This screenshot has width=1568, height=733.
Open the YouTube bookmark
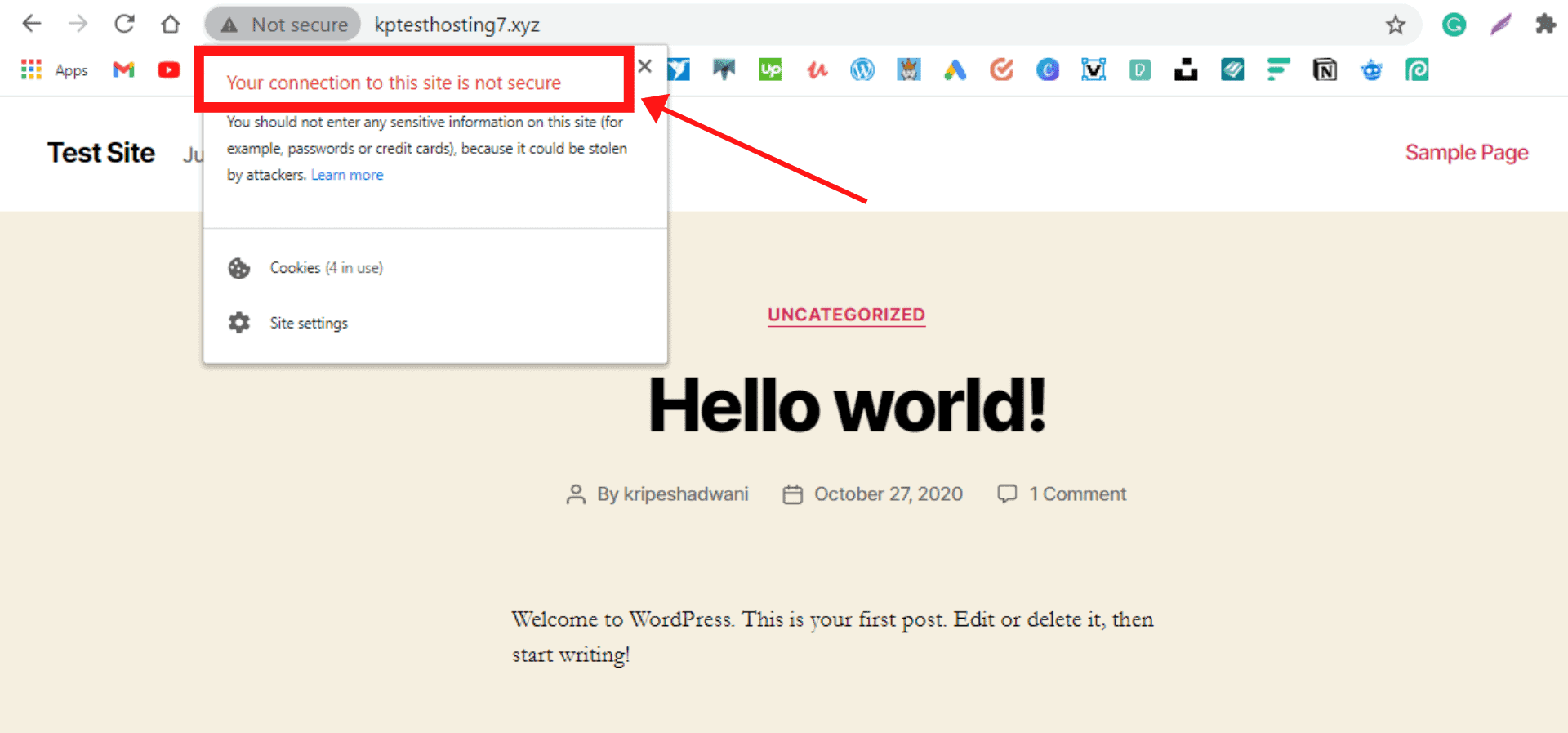(x=169, y=69)
